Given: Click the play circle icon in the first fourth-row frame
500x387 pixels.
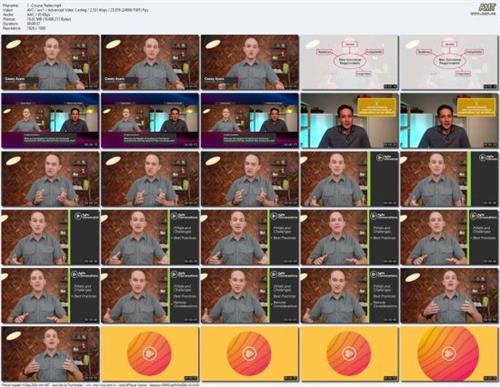Looking at the screenshot, I should coord(78,216).
